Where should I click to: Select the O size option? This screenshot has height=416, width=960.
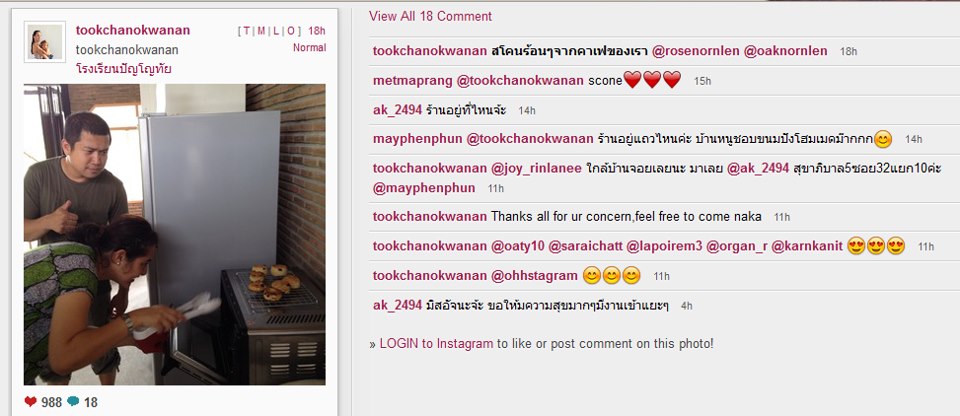click(290, 31)
